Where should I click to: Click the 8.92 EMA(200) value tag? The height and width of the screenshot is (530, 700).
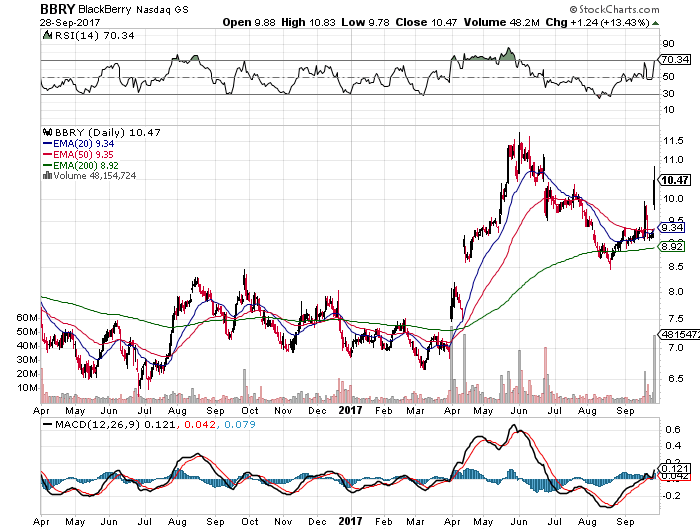click(676, 246)
